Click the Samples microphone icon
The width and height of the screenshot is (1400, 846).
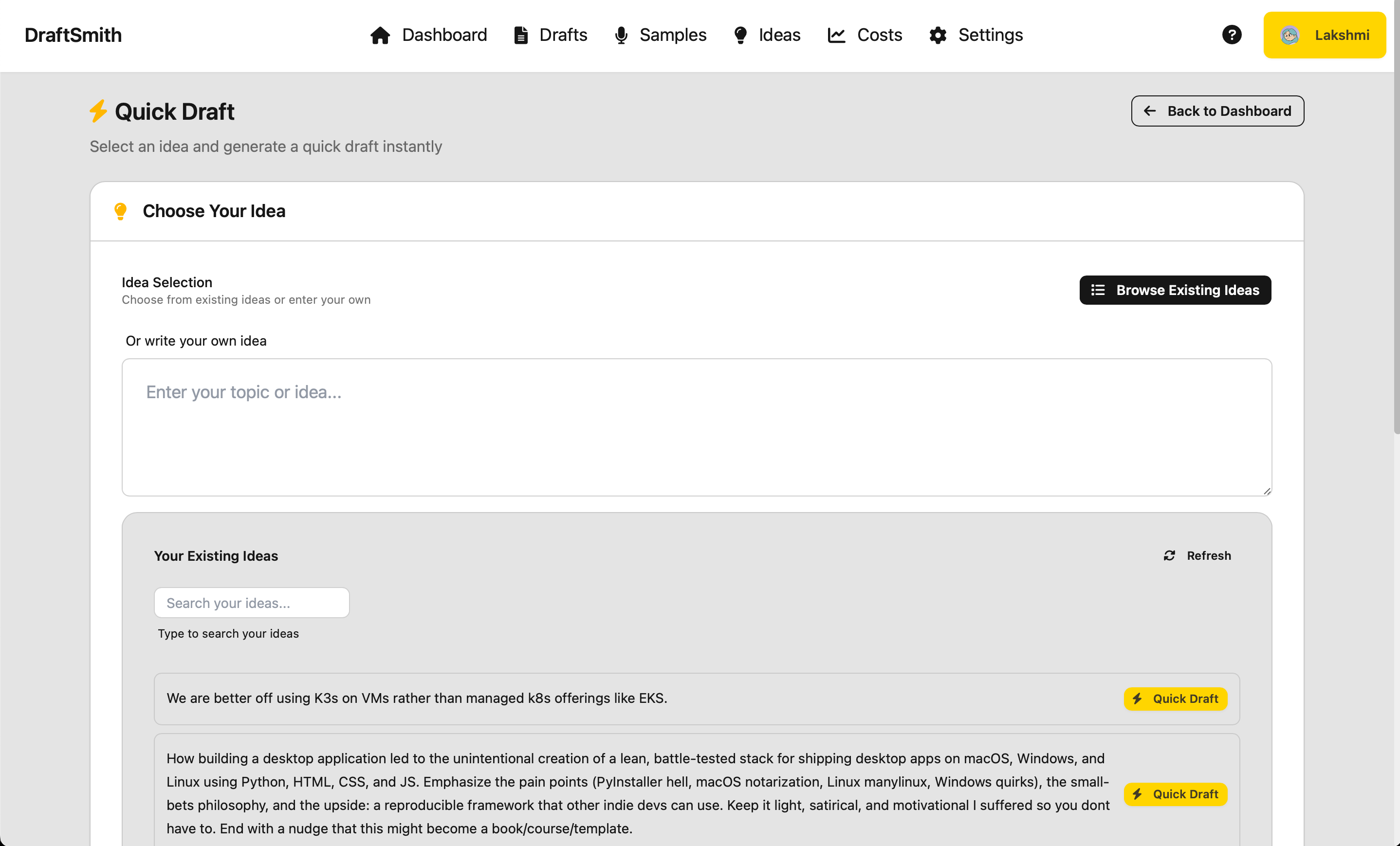point(621,35)
